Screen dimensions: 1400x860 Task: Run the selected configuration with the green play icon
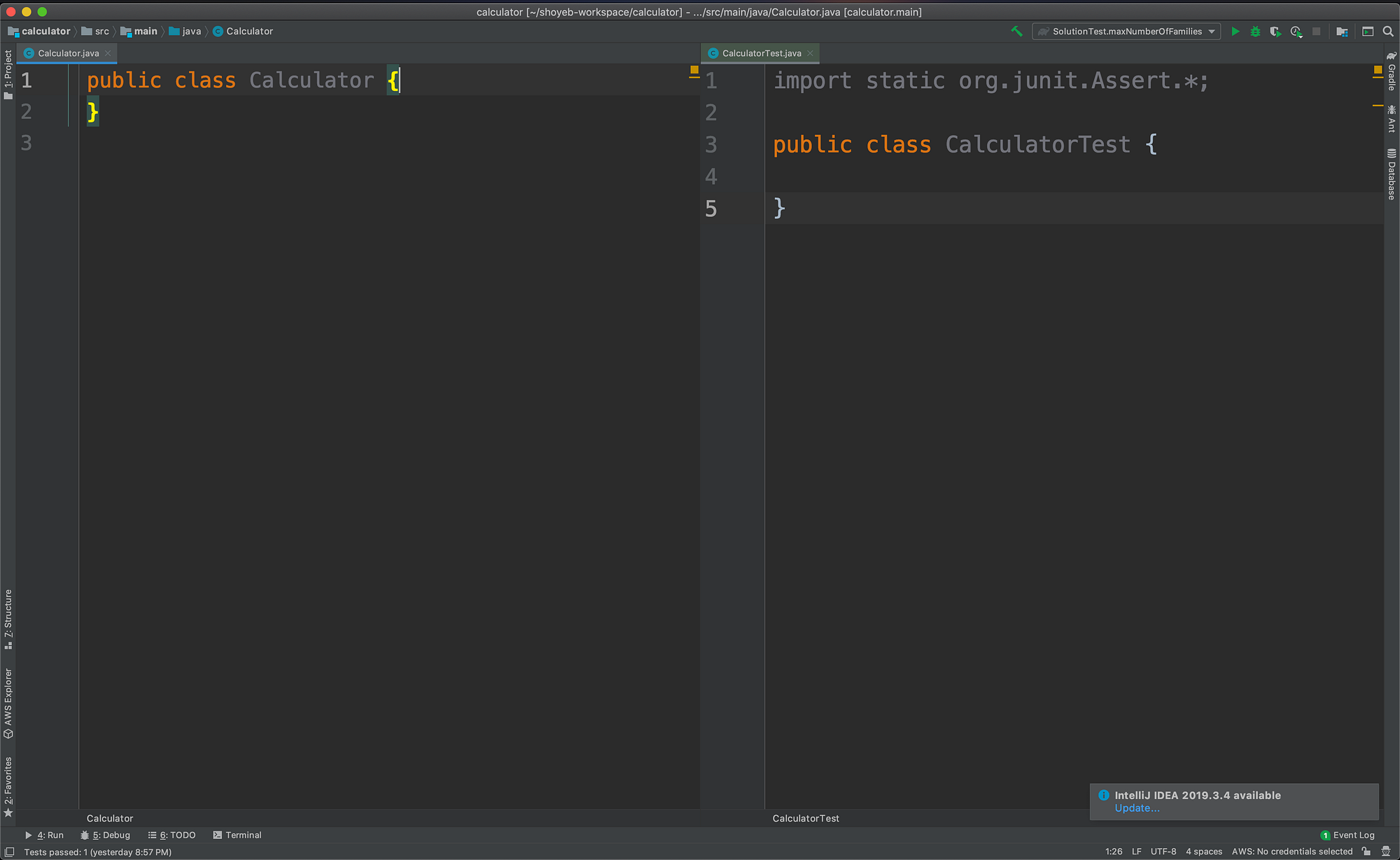click(x=1235, y=31)
